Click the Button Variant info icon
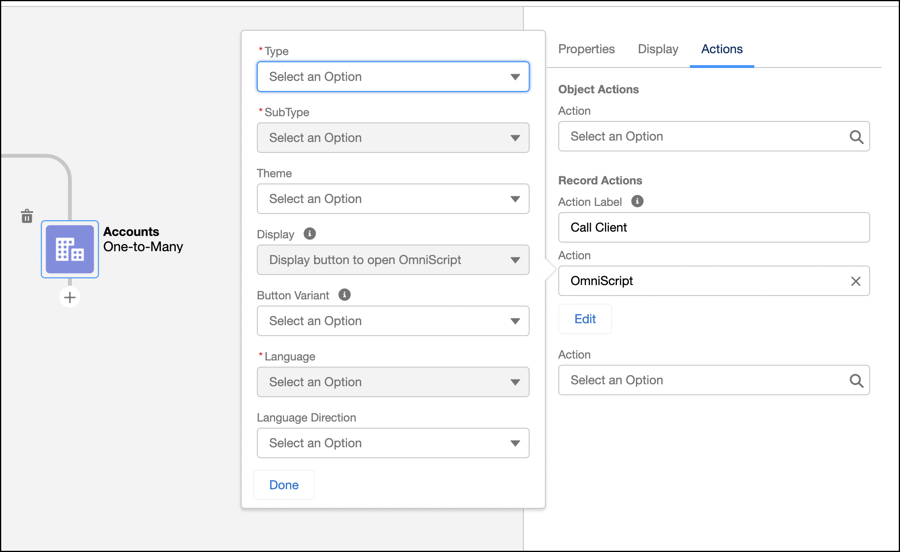 pos(344,295)
